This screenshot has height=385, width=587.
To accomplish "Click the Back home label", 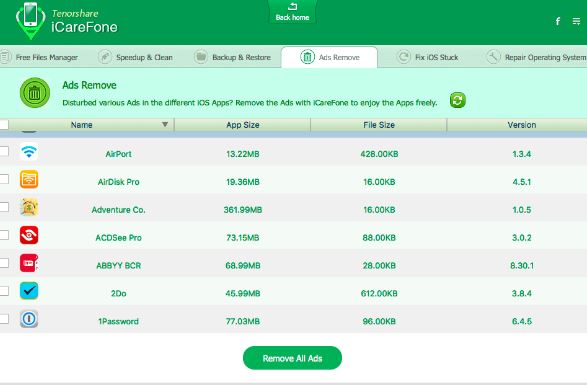I will point(292,17).
